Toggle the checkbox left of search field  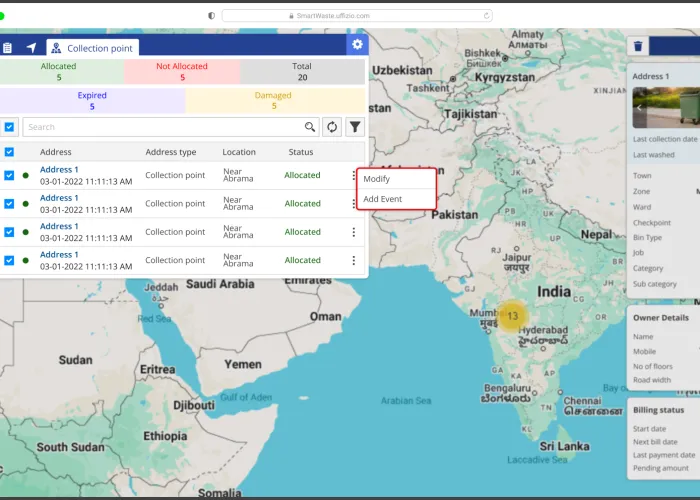[10, 127]
